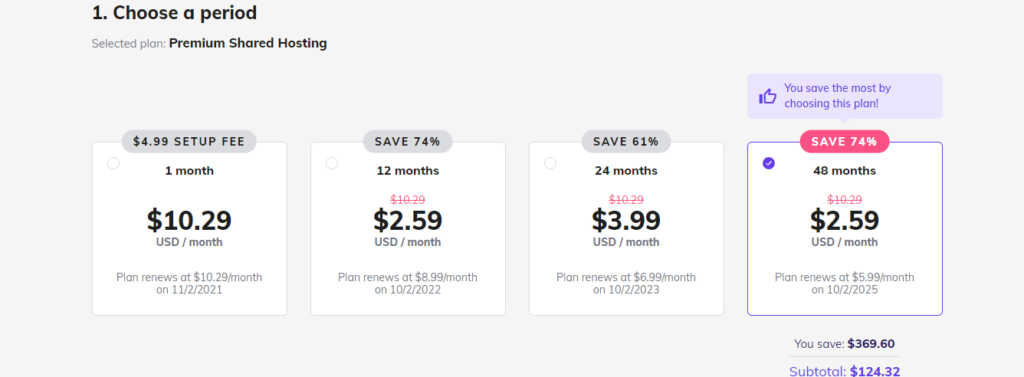Screen dimensions: 1024x377
Task: Click the 48 months plan title
Action: pyautogui.click(x=844, y=171)
